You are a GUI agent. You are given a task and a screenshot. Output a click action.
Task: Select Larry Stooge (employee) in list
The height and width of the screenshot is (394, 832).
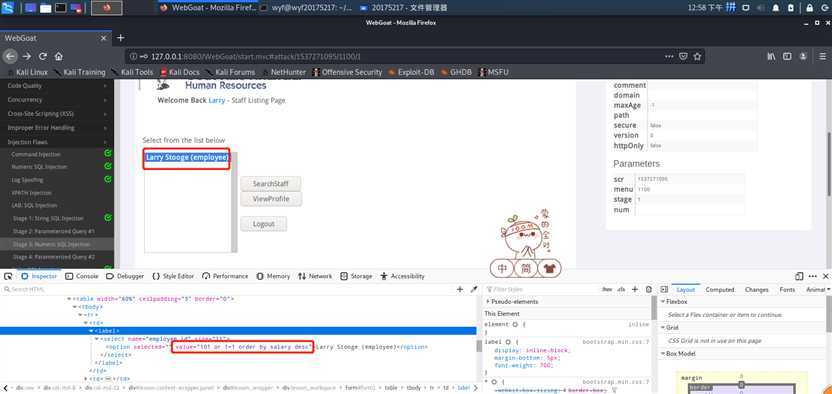(187, 157)
